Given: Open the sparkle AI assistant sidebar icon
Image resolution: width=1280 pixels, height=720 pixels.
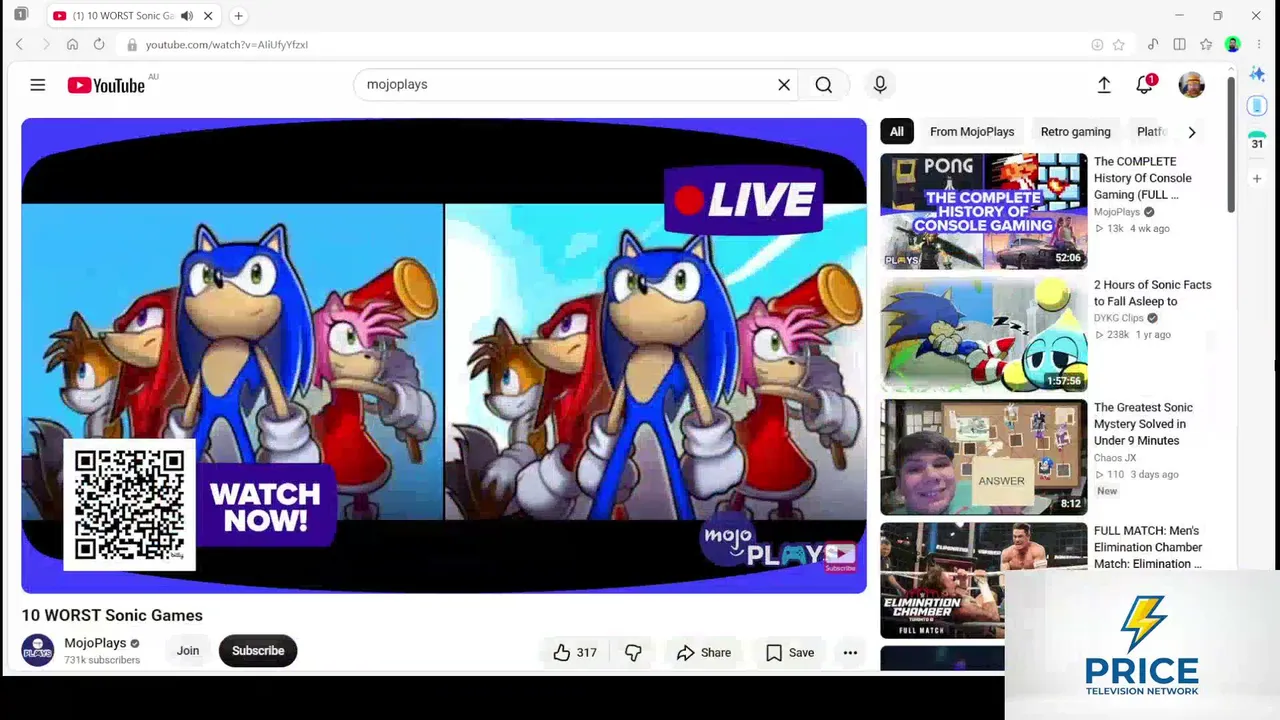Looking at the screenshot, I should click(1257, 76).
